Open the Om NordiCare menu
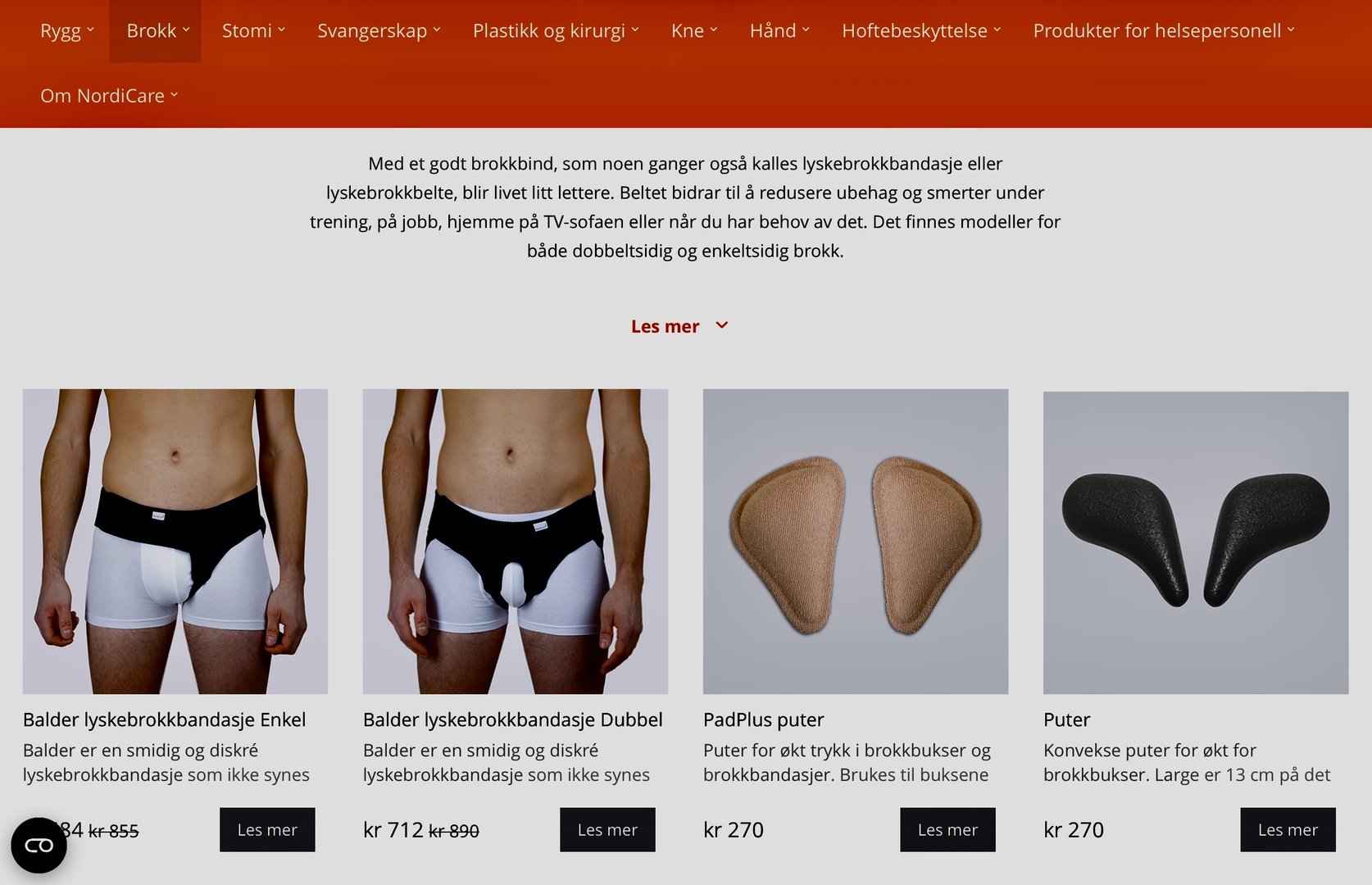 pyautogui.click(x=109, y=96)
